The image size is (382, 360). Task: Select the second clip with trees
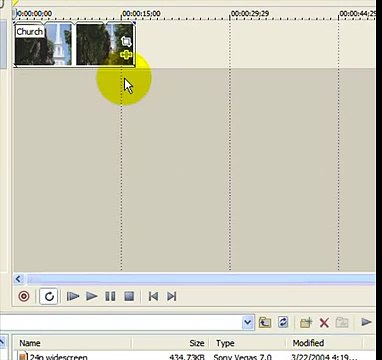pos(105,44)
